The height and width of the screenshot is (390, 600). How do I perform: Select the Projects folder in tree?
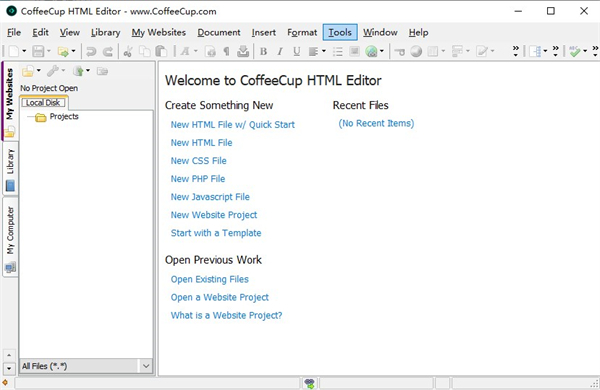pos(64,116)
